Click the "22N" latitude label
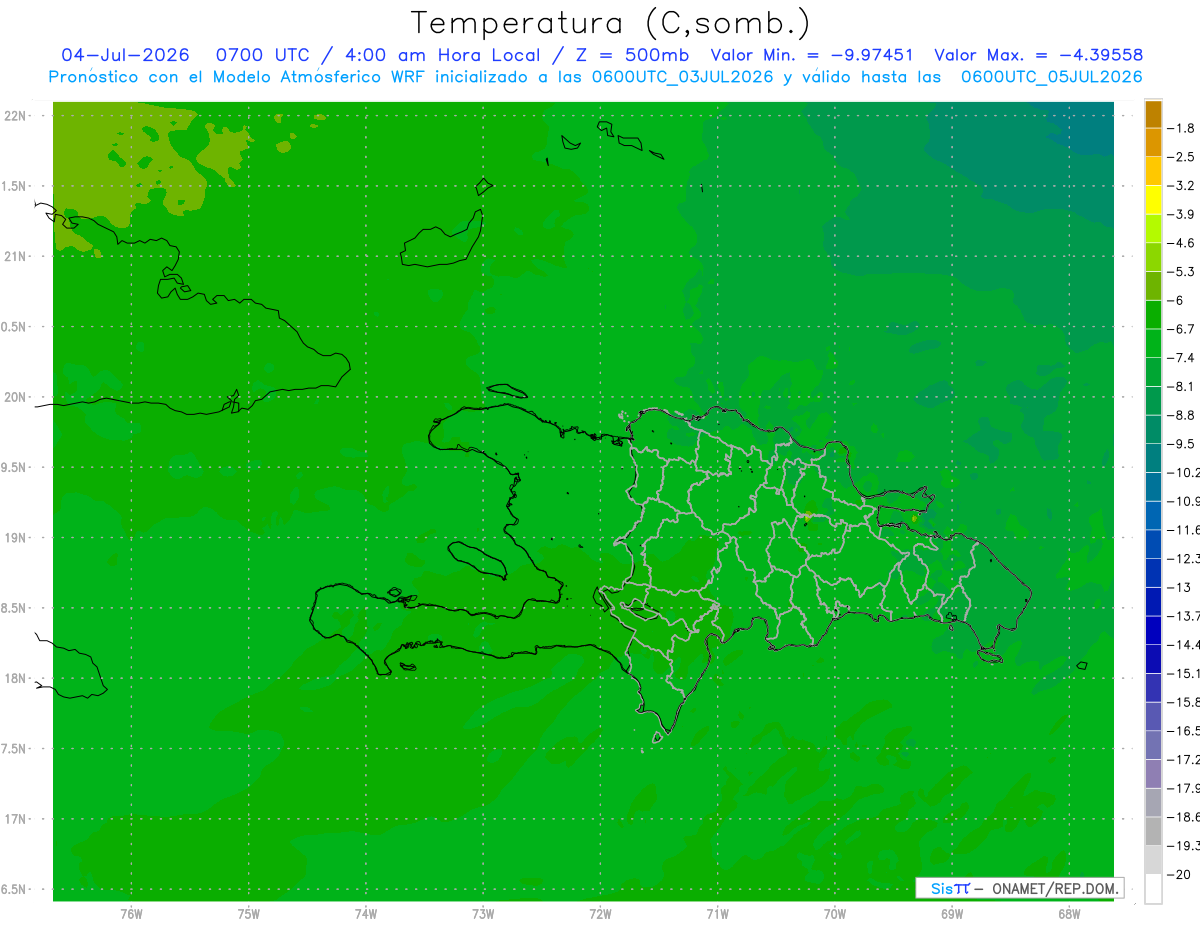Viewport: 1200px width, 927px height. pos(15,116)
